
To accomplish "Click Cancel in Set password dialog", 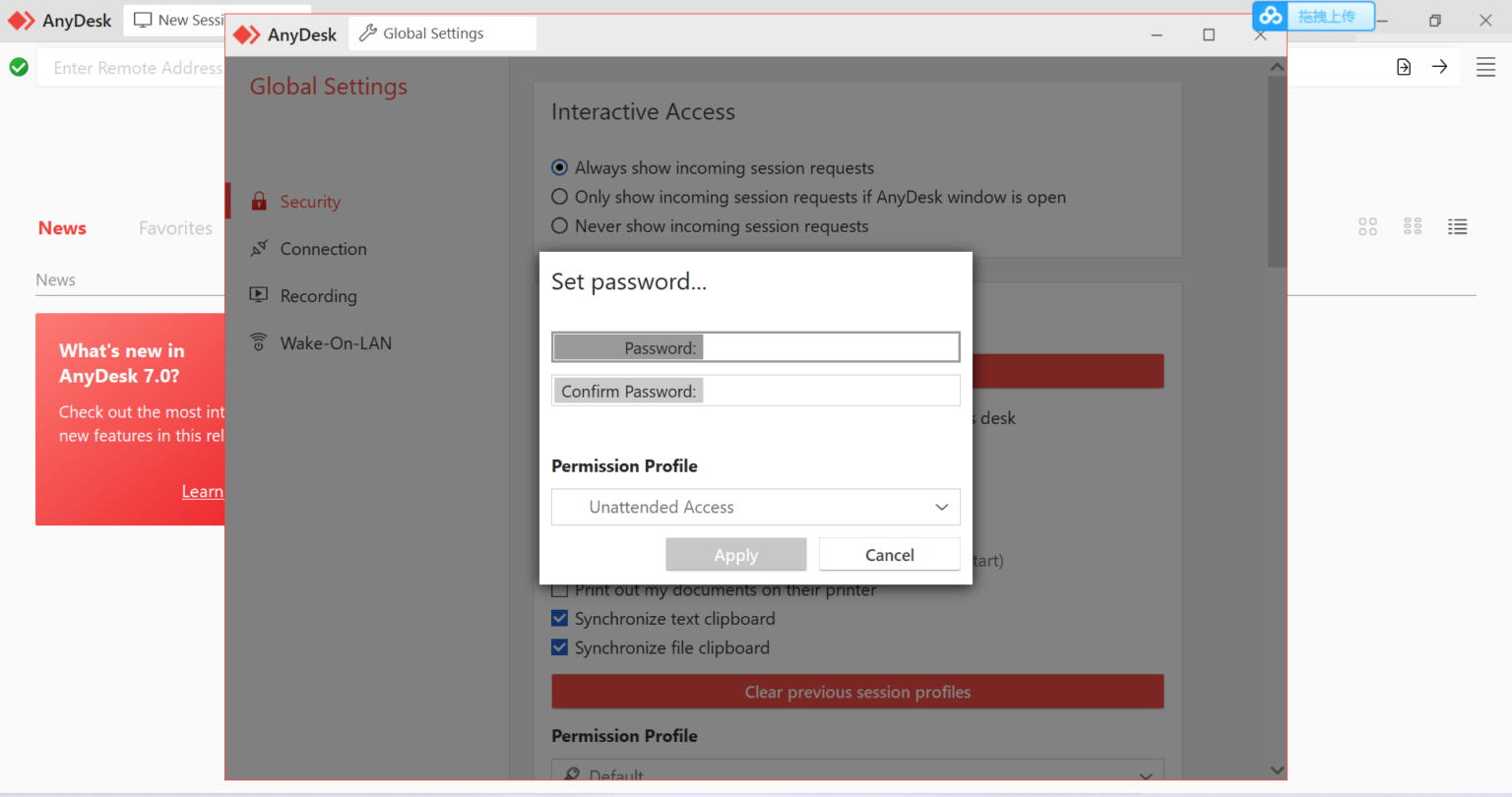I will (889, 555).
